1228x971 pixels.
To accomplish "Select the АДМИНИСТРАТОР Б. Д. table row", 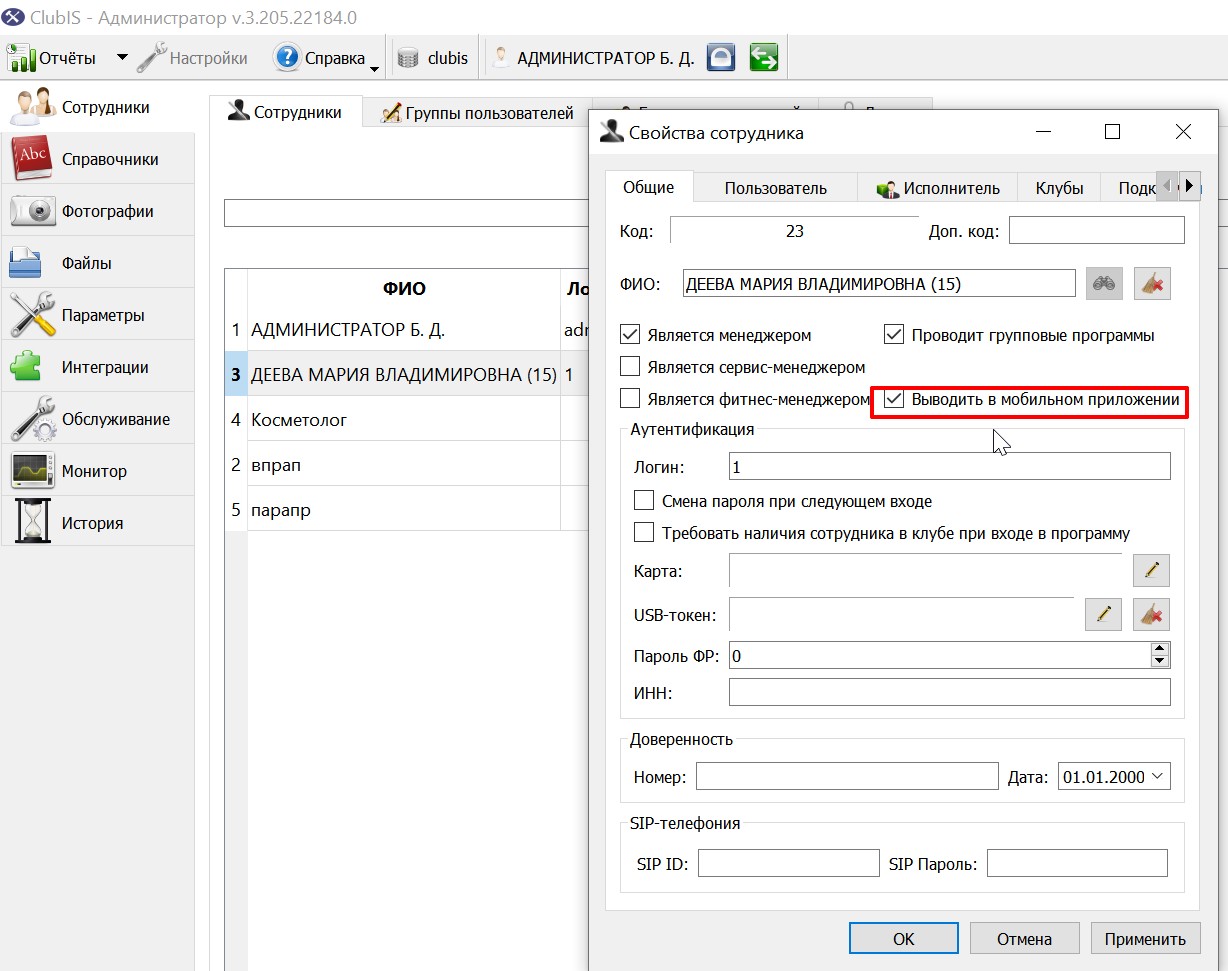I will 406,329.
